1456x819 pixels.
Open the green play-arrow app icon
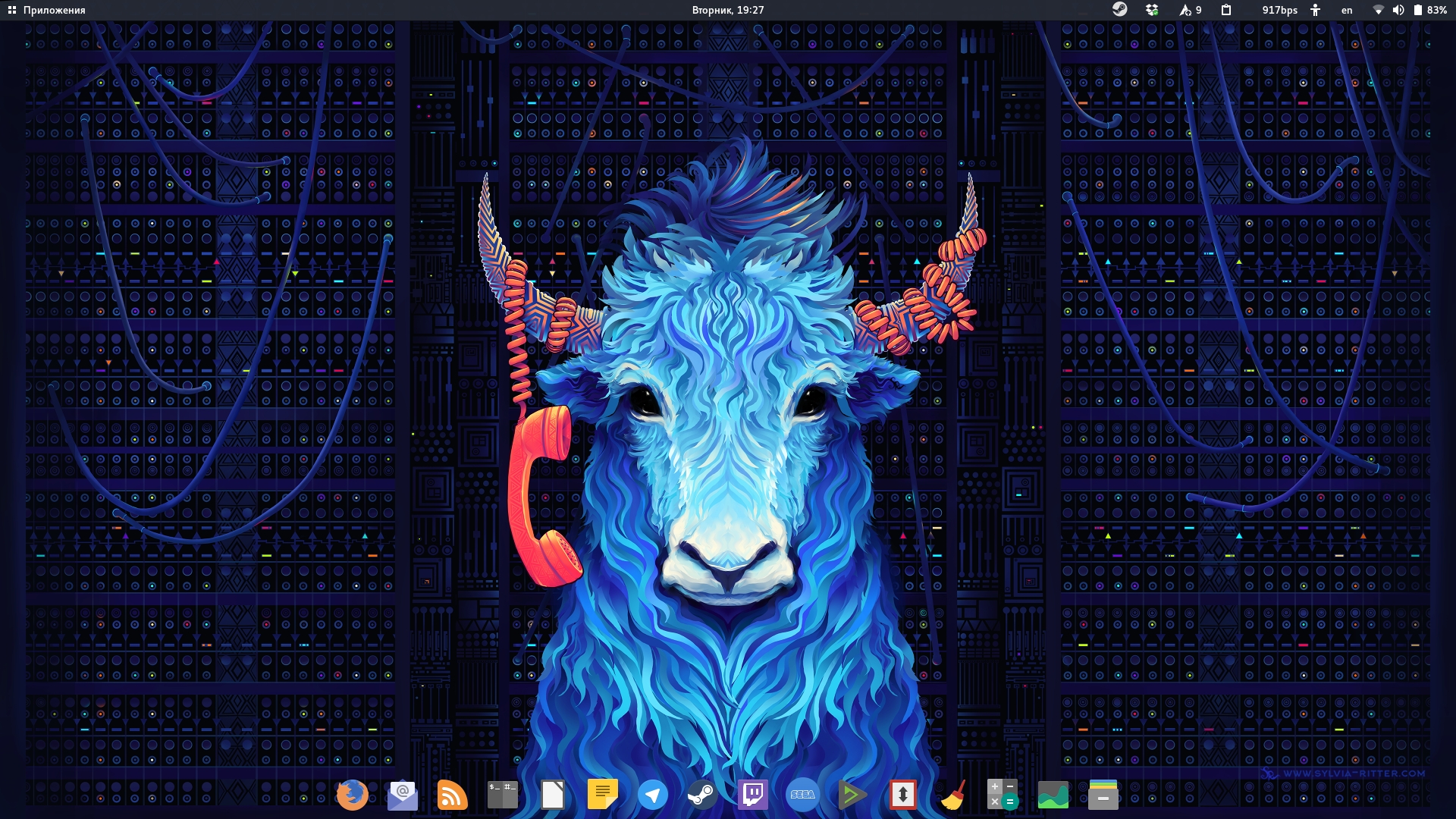click(853, 795)
